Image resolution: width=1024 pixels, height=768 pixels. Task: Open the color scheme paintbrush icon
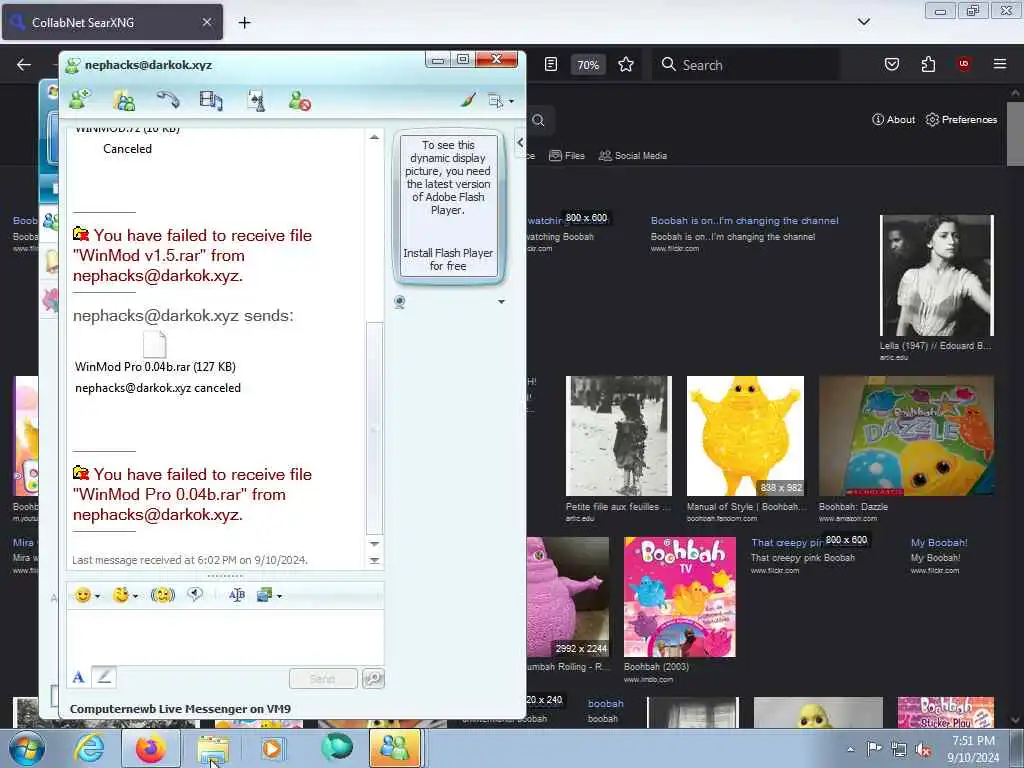click(x=468, y=100)
